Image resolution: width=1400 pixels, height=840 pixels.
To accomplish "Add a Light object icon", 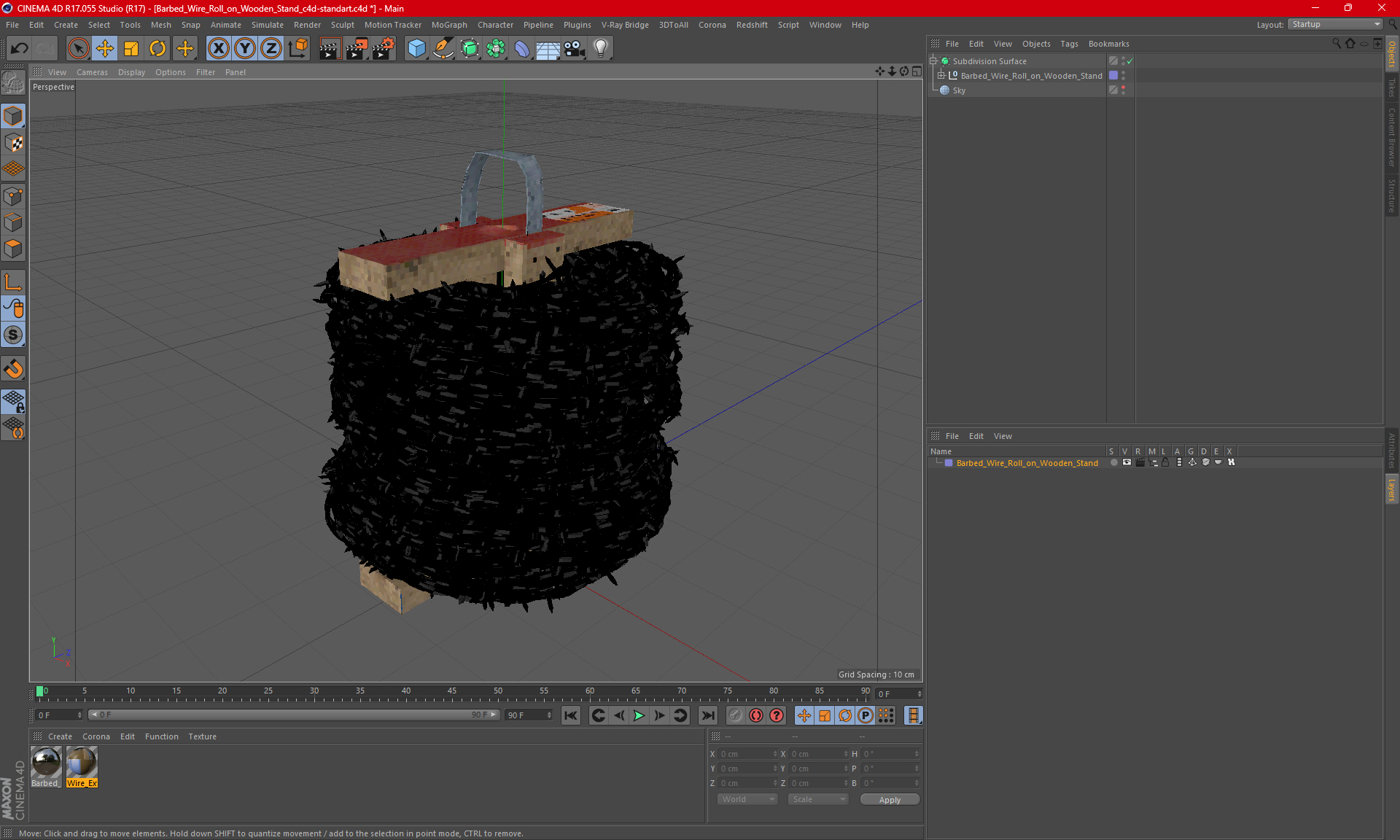I will [x=600, y=48].
